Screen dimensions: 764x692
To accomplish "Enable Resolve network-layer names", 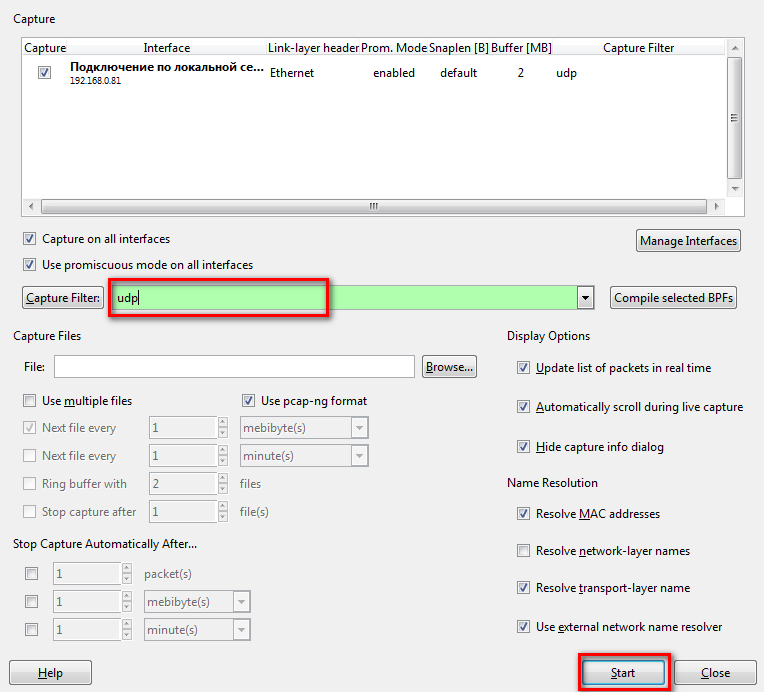I will click(x=523, y=551).
